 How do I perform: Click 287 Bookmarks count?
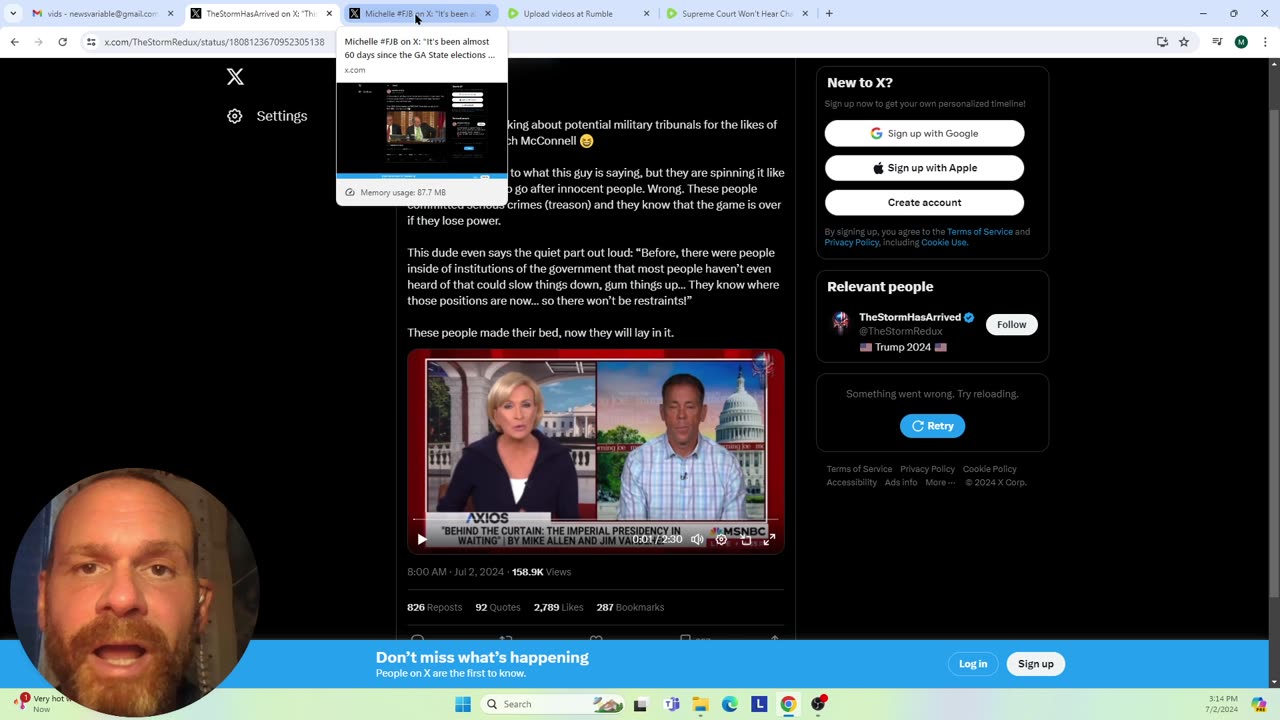pos(630,607)
